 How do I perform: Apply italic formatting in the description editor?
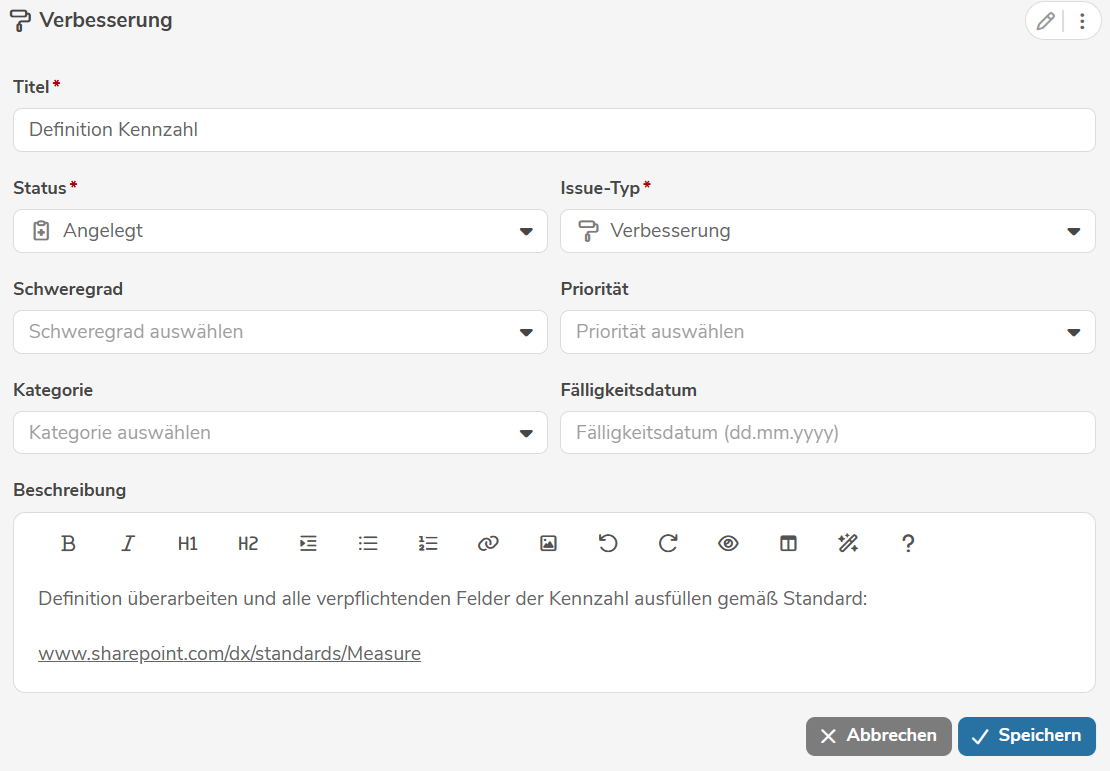tap(128, 543)
